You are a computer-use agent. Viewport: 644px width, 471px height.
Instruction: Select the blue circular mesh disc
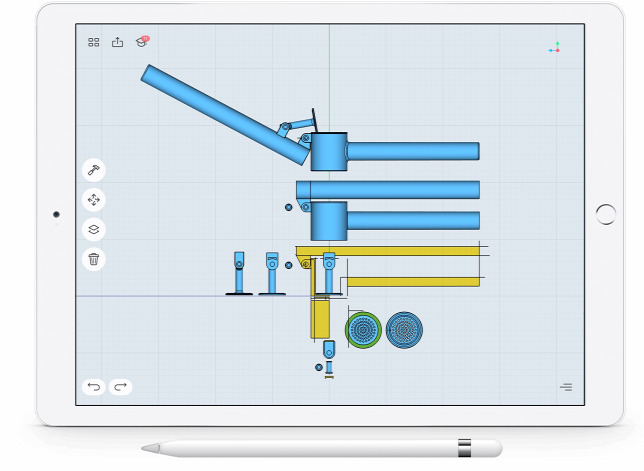pyautogui.click(x=405, y=330)
